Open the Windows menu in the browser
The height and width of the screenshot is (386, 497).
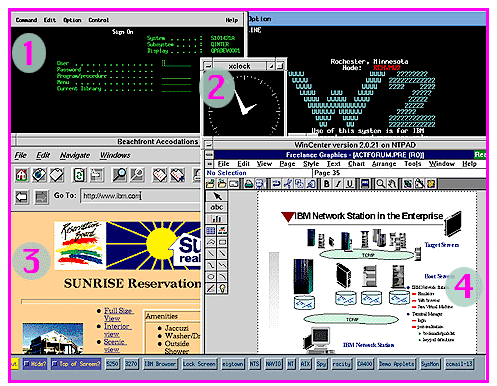click(115, 155)
